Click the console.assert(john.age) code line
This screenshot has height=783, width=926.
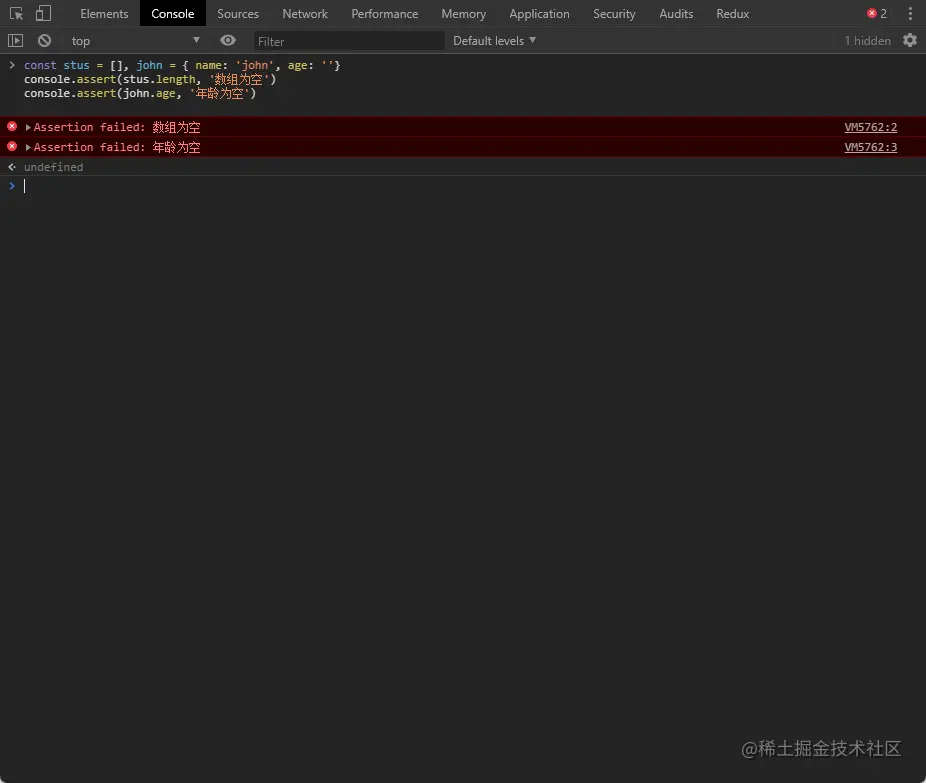140,93
